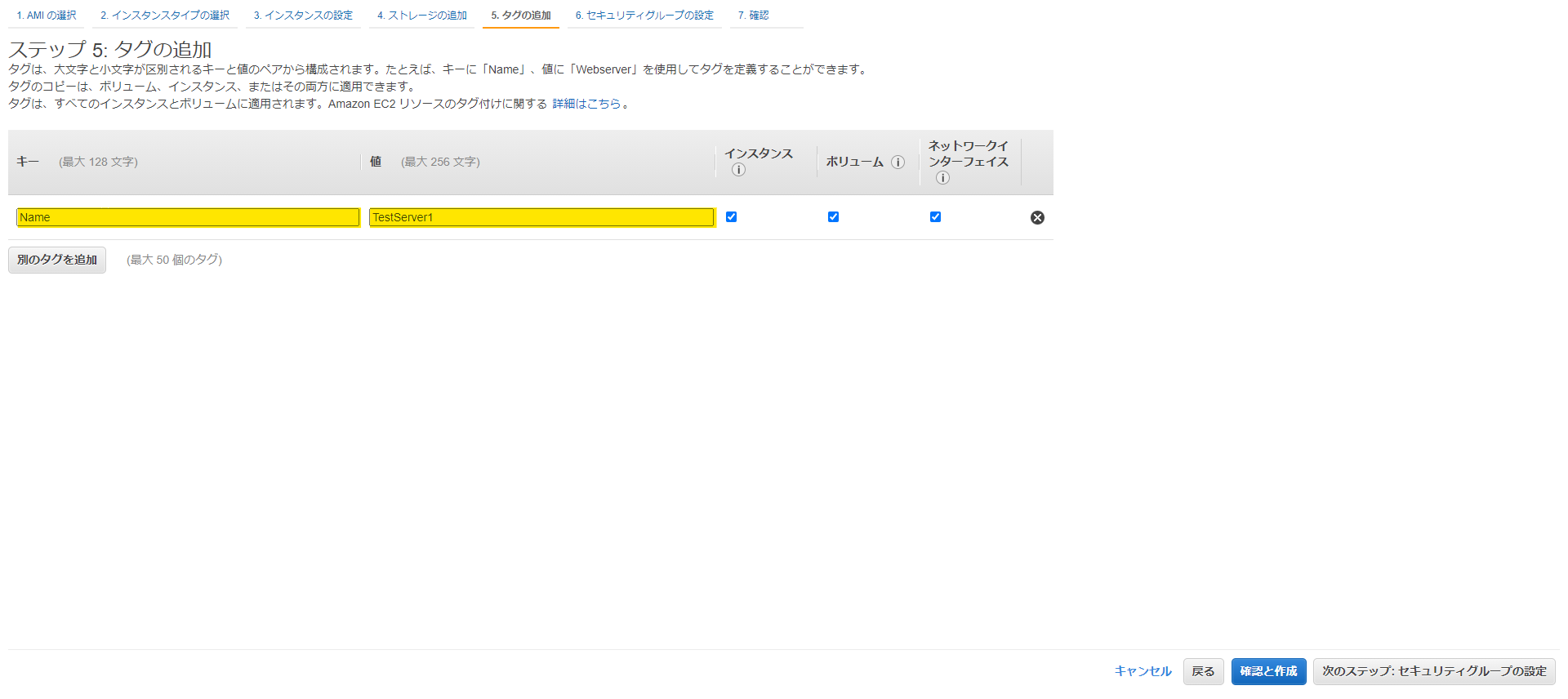Image resolution: width=1568 pixels, height=699 pixels.
Task: Click the キー column header
Action: tap(28, 162)
